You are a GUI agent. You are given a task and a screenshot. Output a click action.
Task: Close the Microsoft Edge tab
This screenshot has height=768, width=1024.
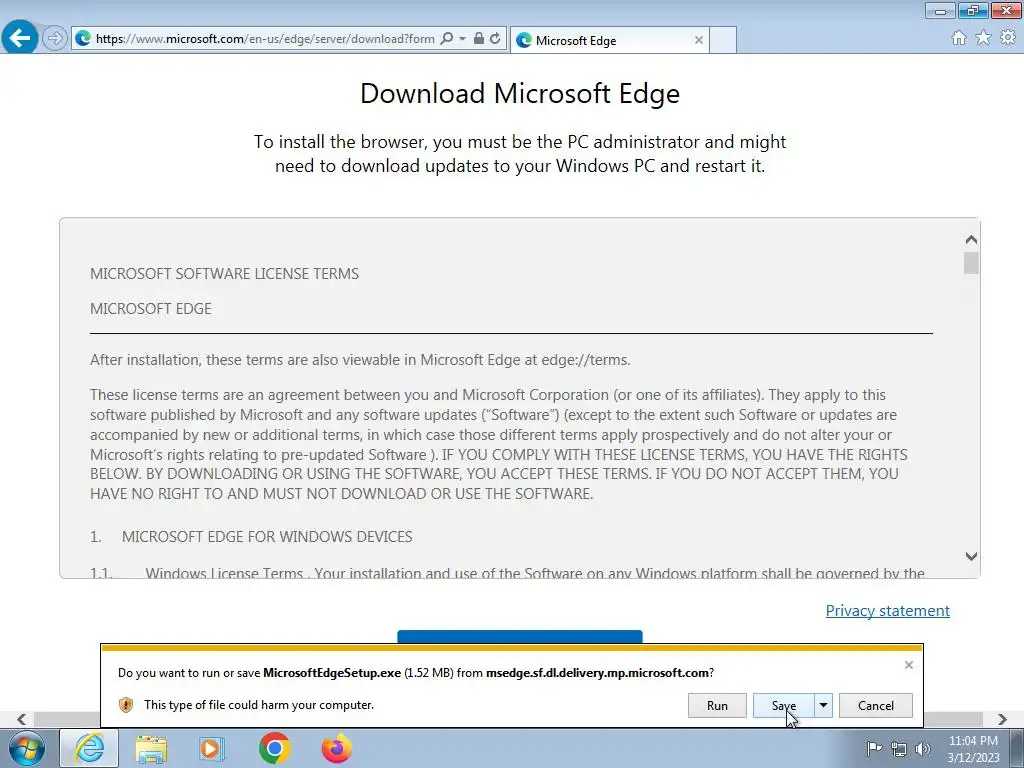pyautogui.click(x=699, y=40)
